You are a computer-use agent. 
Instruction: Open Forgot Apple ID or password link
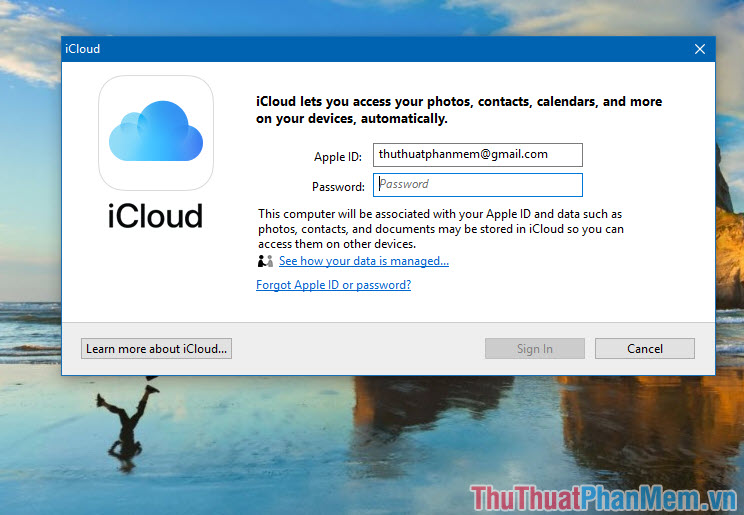pos(333,285)
